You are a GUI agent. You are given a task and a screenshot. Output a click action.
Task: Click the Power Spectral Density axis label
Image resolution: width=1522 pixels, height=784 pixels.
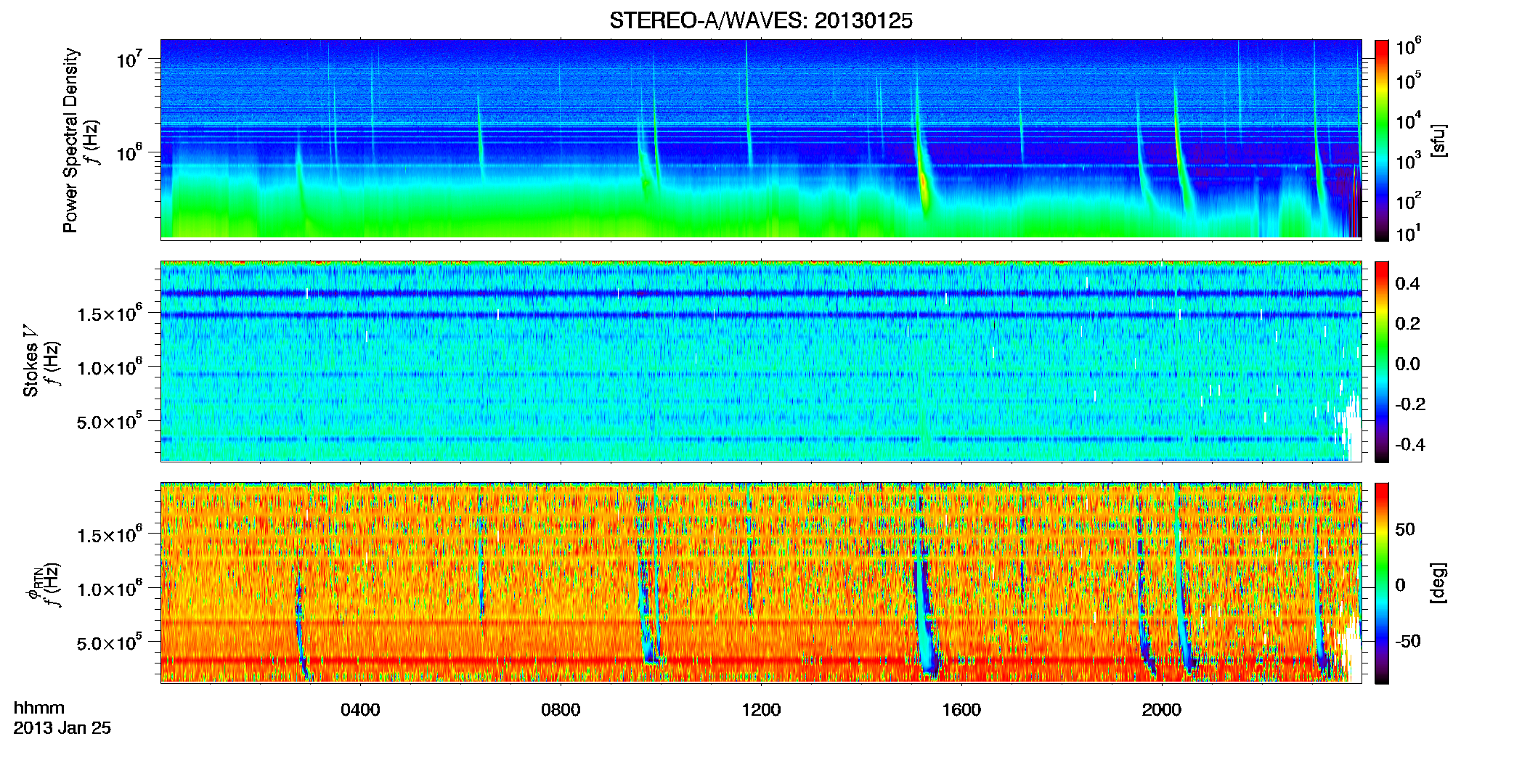point(70,140)
